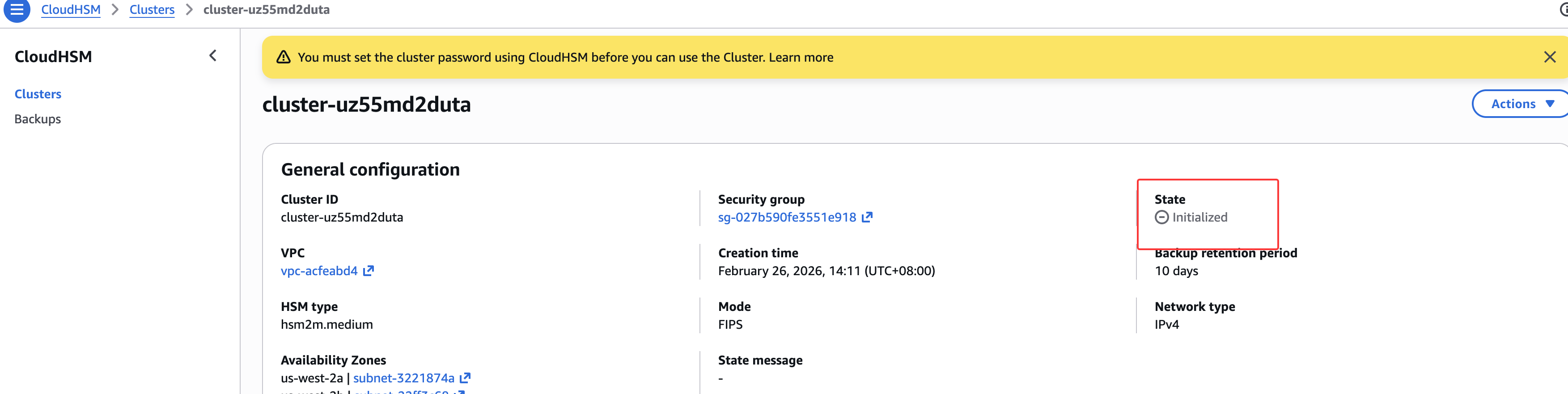Click the warning triangle icon in banner

pyautogui.click(x=283, y=57)
